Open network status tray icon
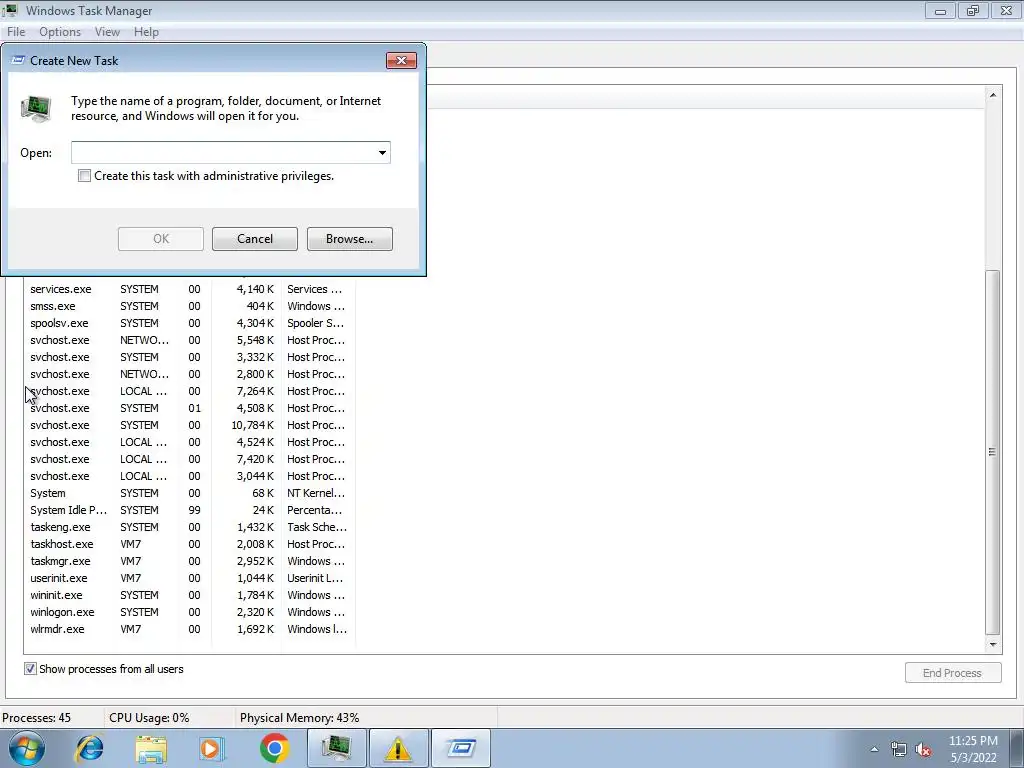 coord(899,749)
